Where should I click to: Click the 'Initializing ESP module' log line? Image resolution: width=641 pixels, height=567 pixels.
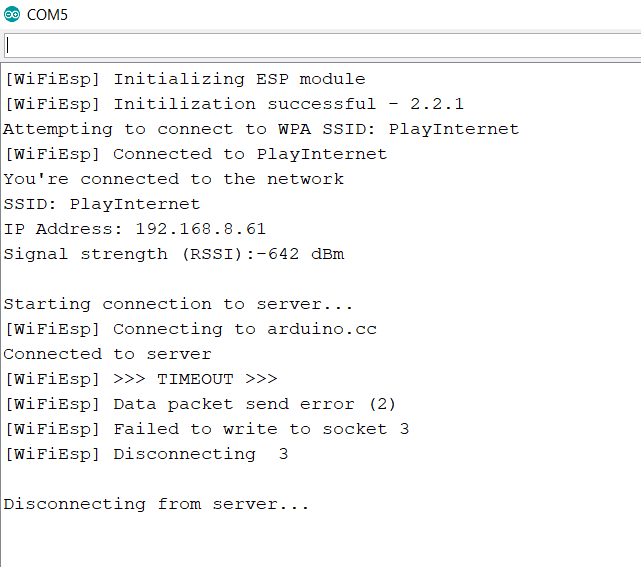[185, 79]
